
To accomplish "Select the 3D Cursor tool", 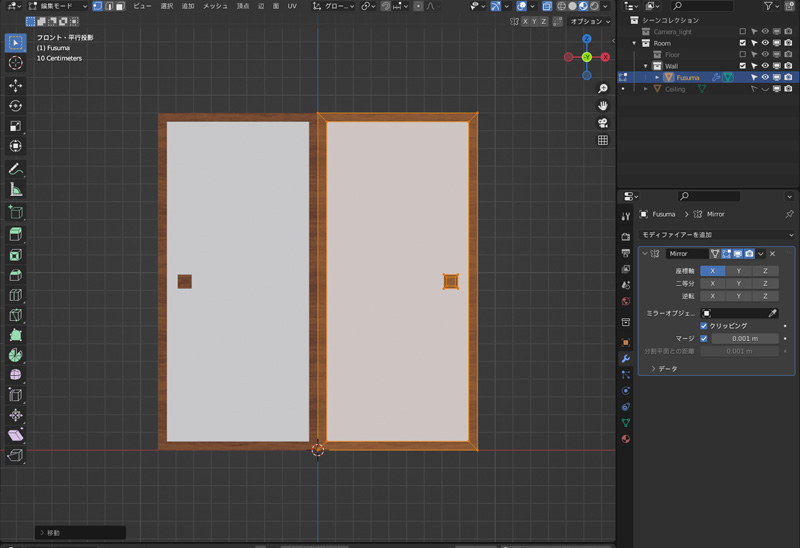I will click(15, 63).
